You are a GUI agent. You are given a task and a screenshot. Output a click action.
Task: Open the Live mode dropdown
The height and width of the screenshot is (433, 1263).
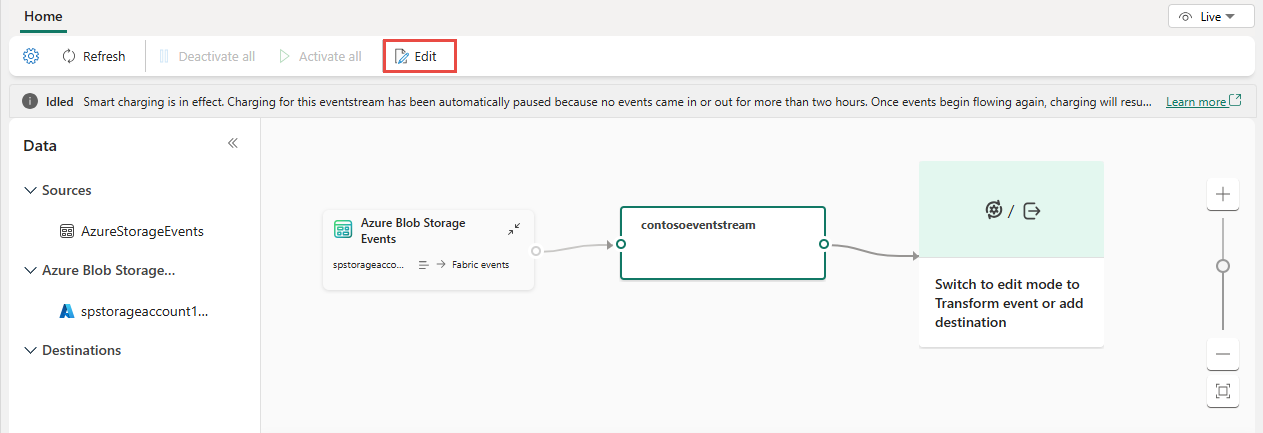click(x=1210, y=17)
